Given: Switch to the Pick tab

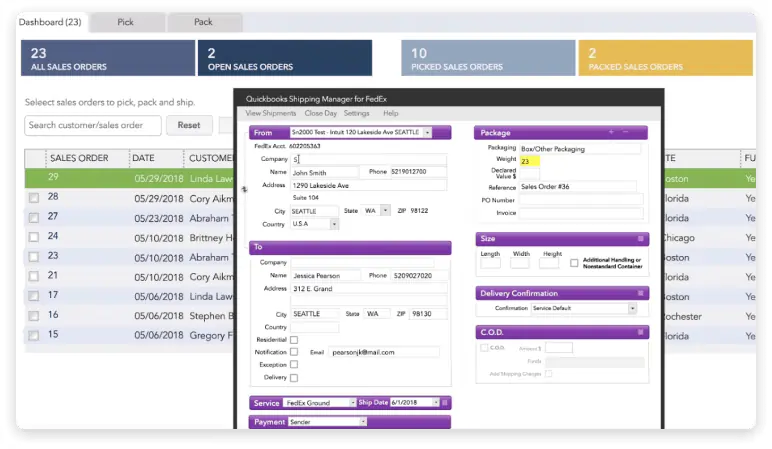Looking at the screenshot, I should pyautogui.click(x=126, y=22).
